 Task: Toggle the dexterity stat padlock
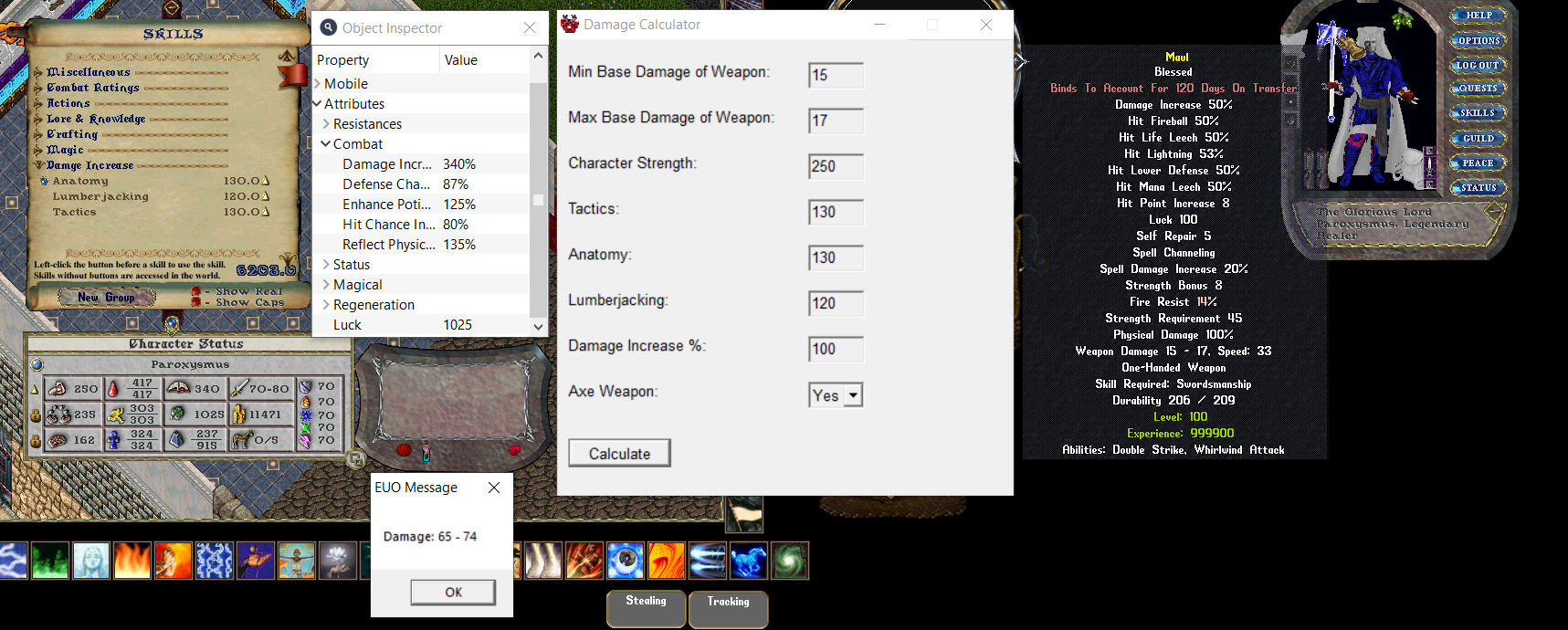(x=36, y=415)
